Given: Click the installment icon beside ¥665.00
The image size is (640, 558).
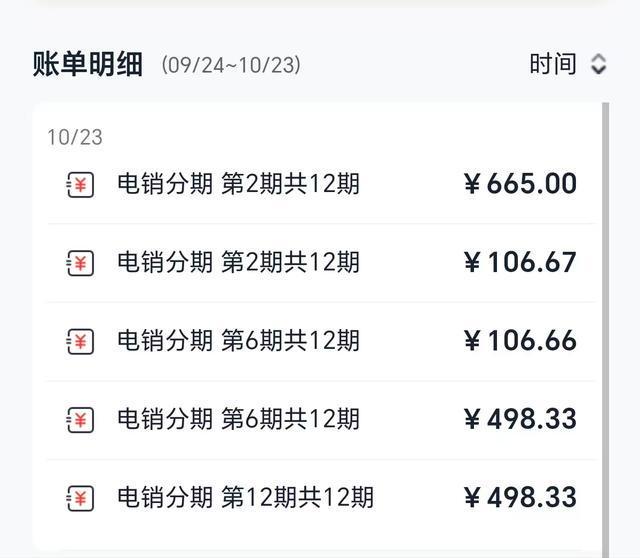Looking at the screenshot, I should point(81,185).
